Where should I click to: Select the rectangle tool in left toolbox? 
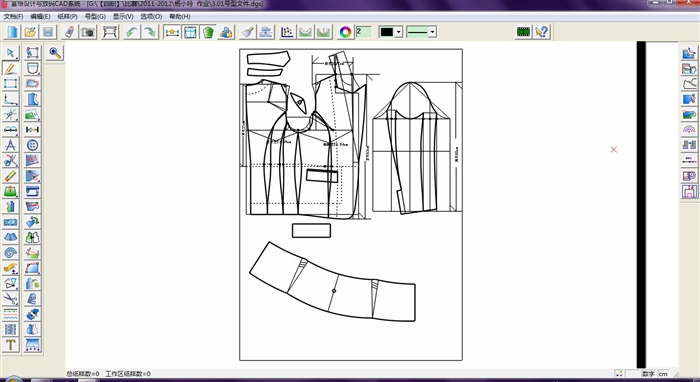(11, 83)
